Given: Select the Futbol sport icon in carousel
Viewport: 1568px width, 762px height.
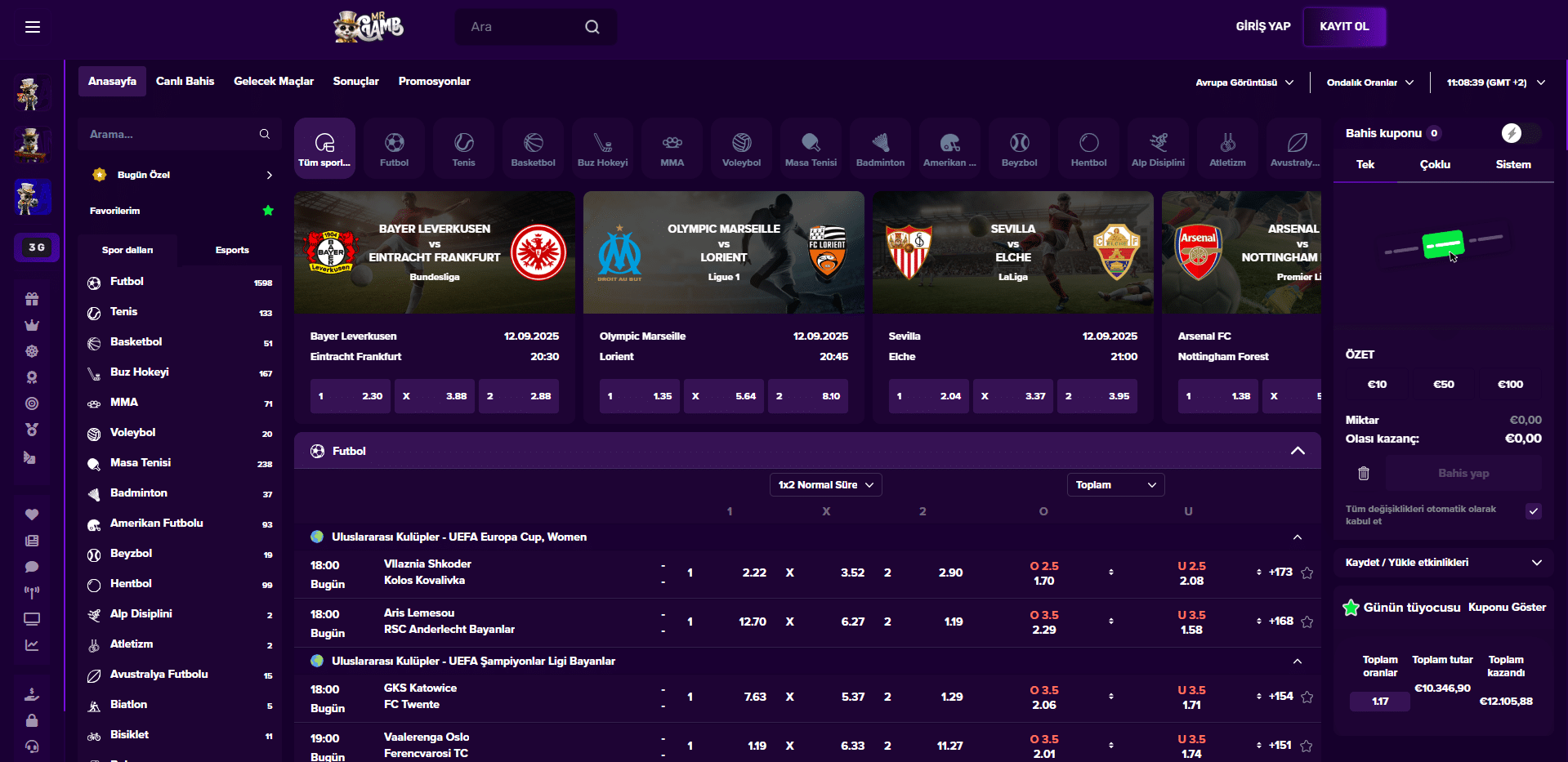Looking at the screenshot, I should click(x=394, y=148).
